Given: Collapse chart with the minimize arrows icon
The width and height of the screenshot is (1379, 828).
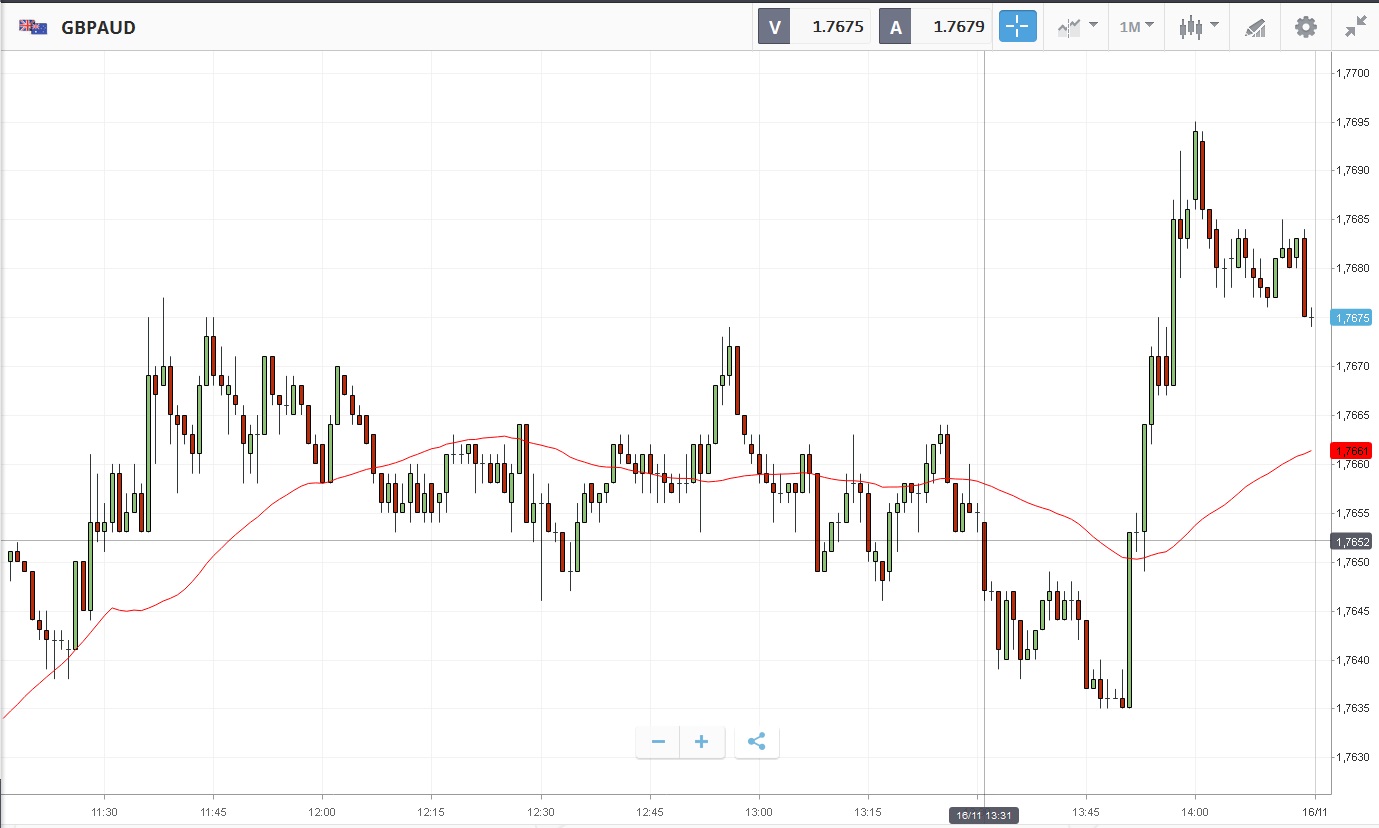Looking at the screenshot, I should [x=1355, y=27].
